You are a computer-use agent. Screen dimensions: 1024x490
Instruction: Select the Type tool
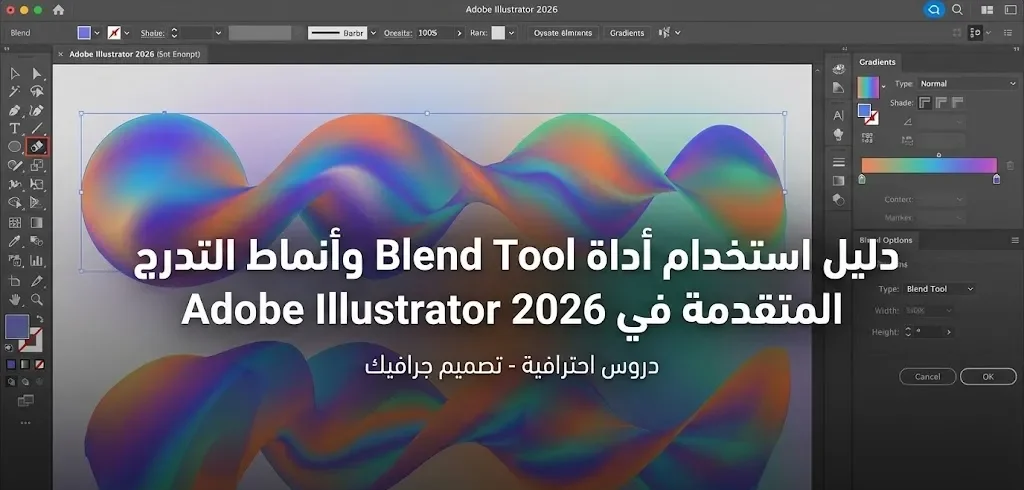click(15, 128)
